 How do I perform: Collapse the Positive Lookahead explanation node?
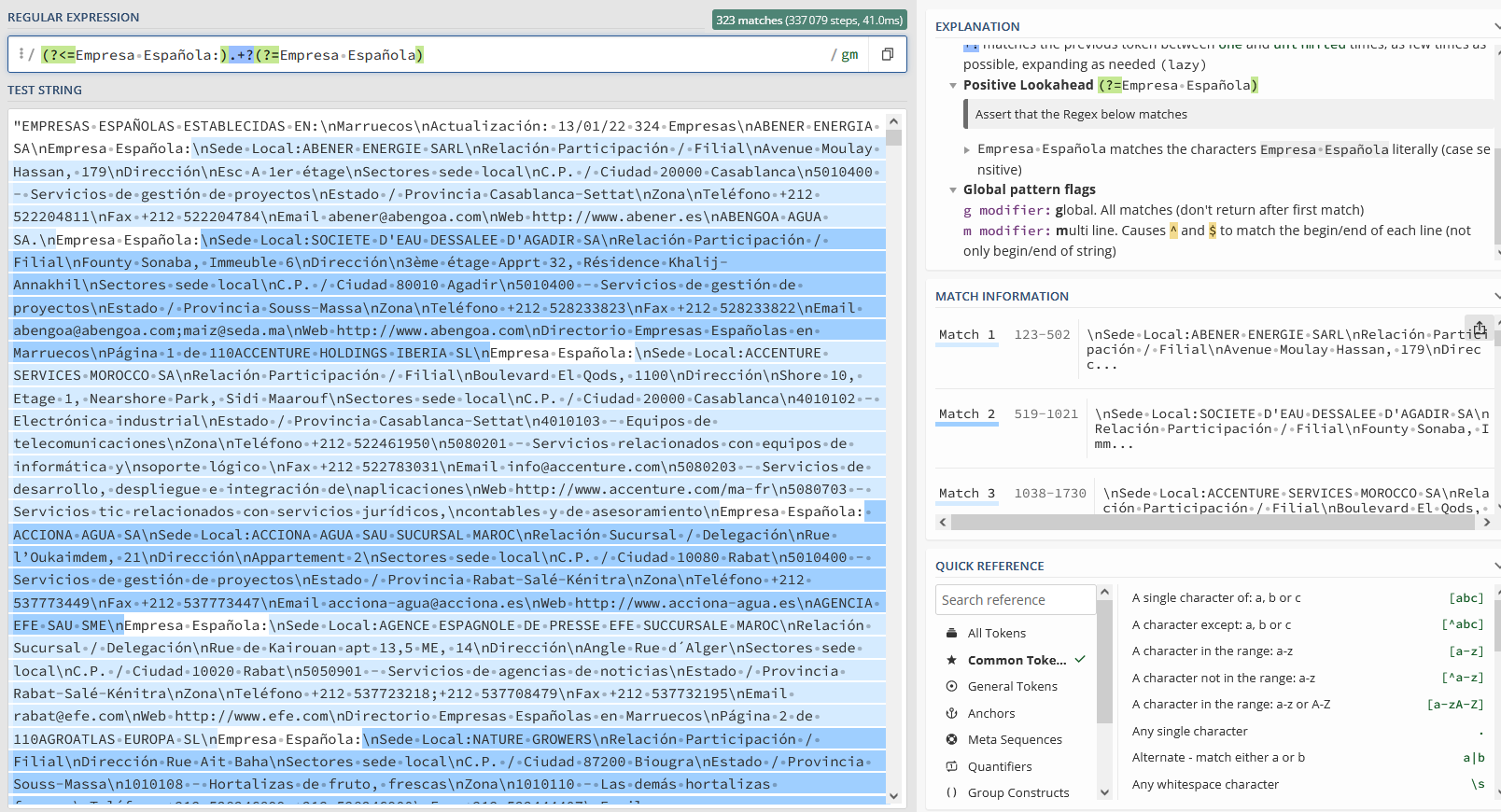(x=953, y=85)
